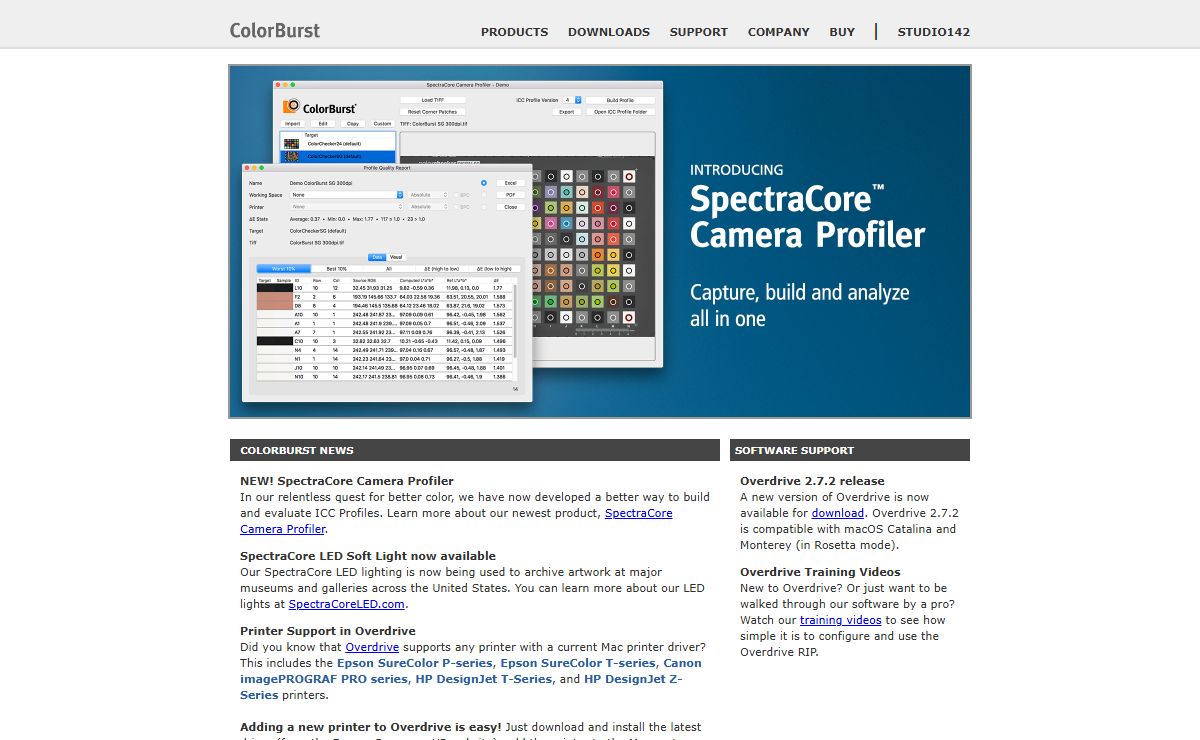Image resolution: width=1200 pixels, height=740 pixels.
Task: Open the Overdrive link under Printer Support
Action: click(372, 647)
